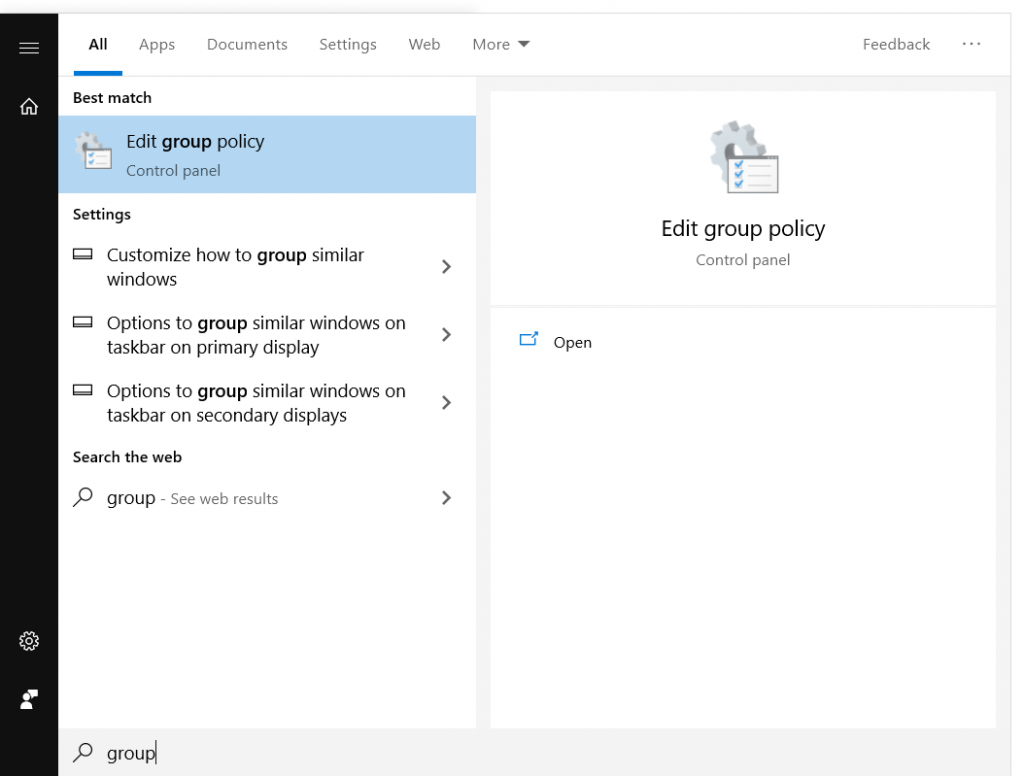Expand the More dropdown
This screenshot has height=776, width=1024.
(501, 44)
